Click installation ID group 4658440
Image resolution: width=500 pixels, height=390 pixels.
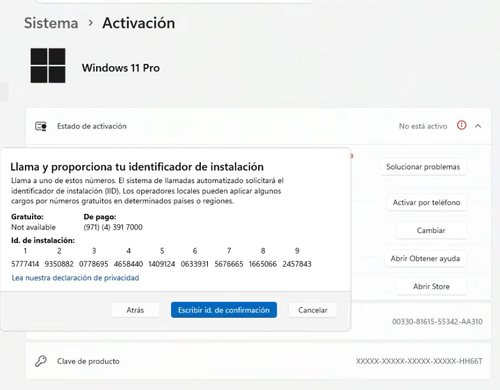[x=128, y=264]
